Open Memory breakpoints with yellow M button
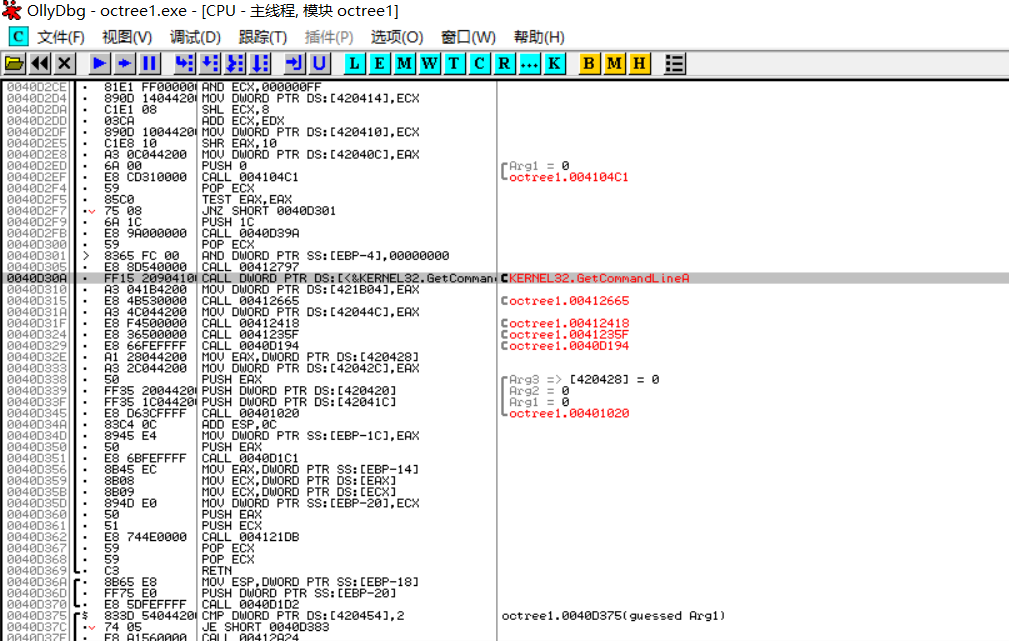 [x=615, y=64]
